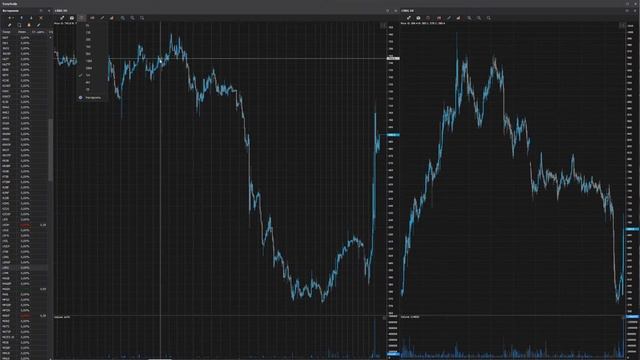Click the instruments panel title header

[11, 11]
